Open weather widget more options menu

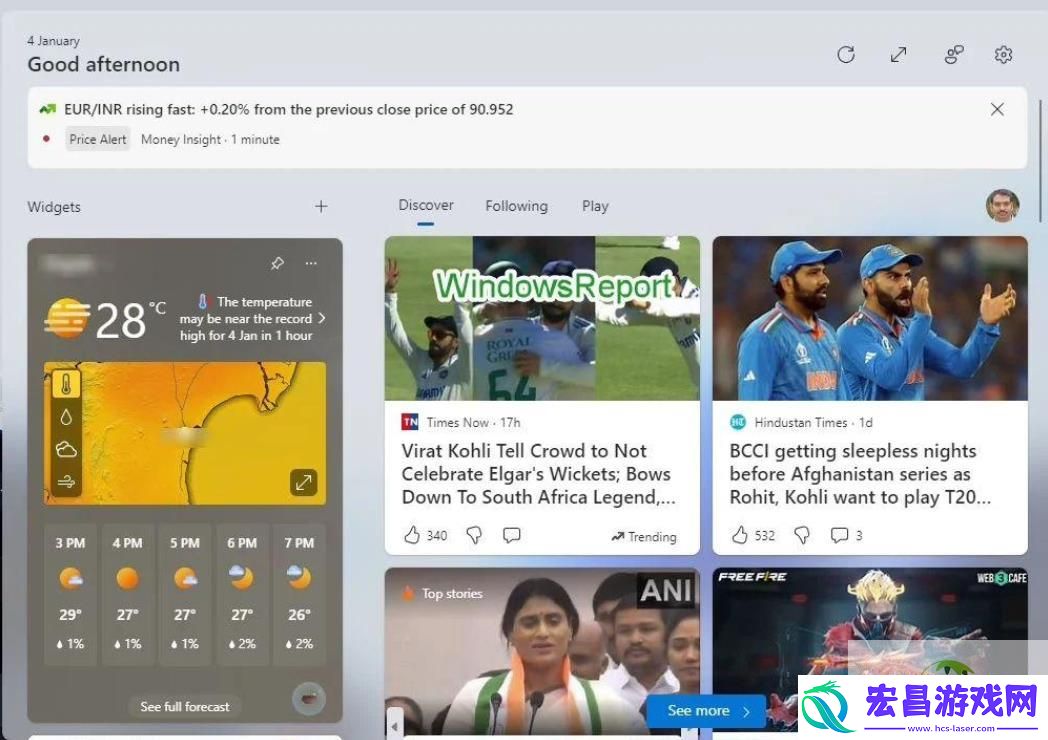[311, 263]
